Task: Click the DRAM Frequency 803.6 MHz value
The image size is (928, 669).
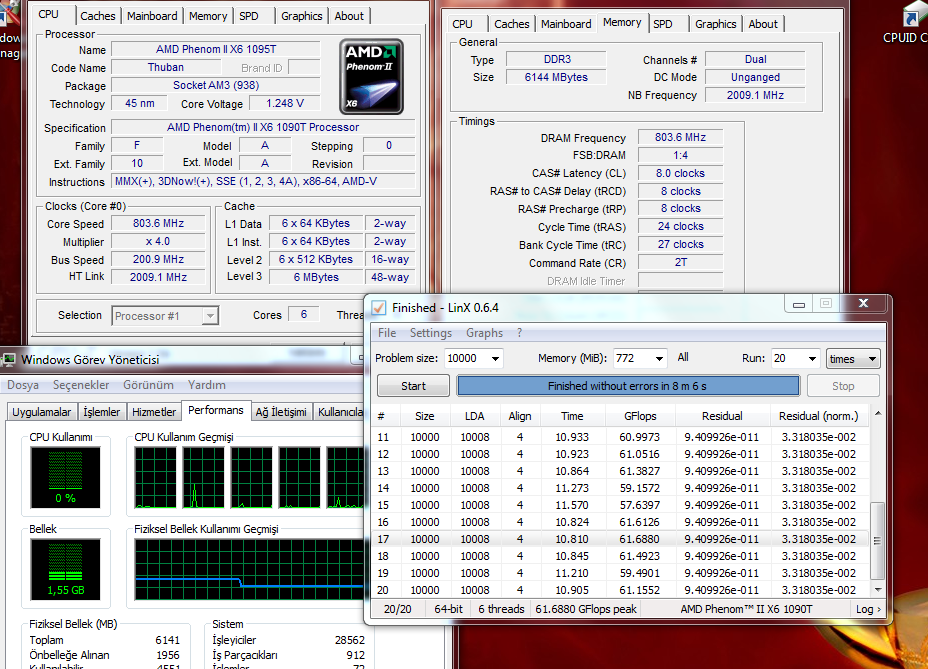Action: [x=680, y=137]
